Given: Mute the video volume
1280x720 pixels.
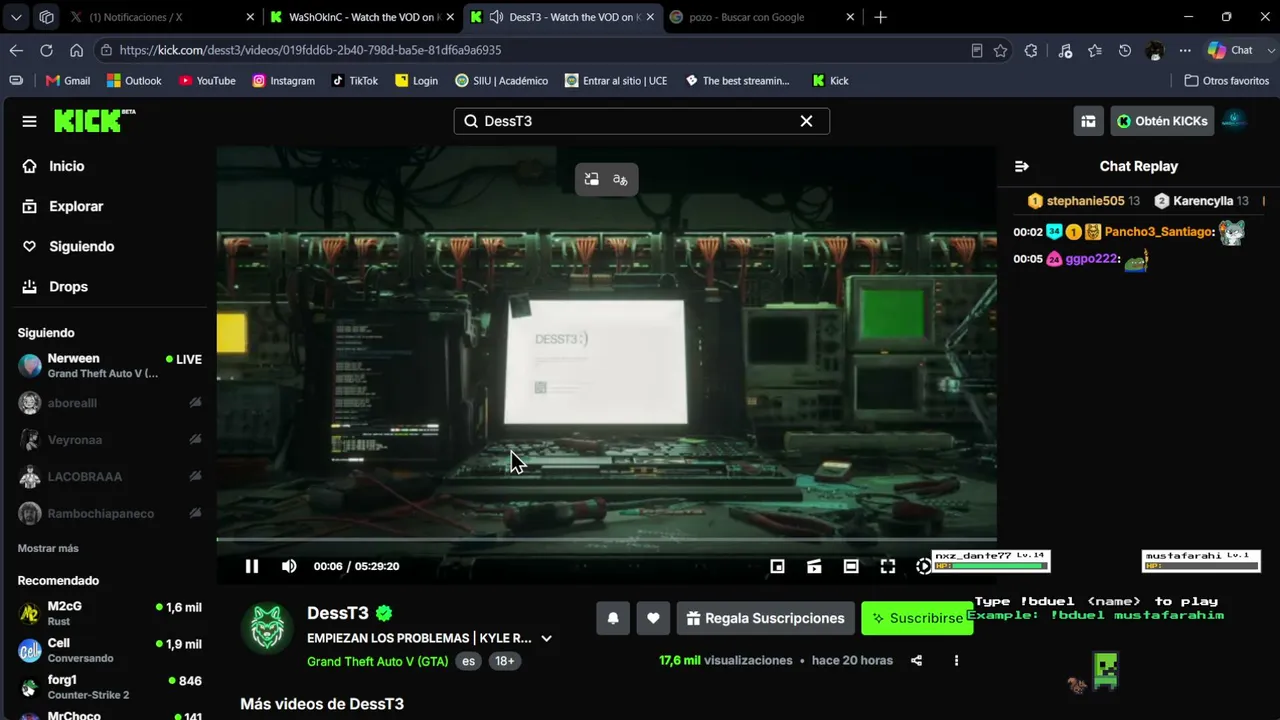Looking at the screenshot, I should [x=289, y=566].
